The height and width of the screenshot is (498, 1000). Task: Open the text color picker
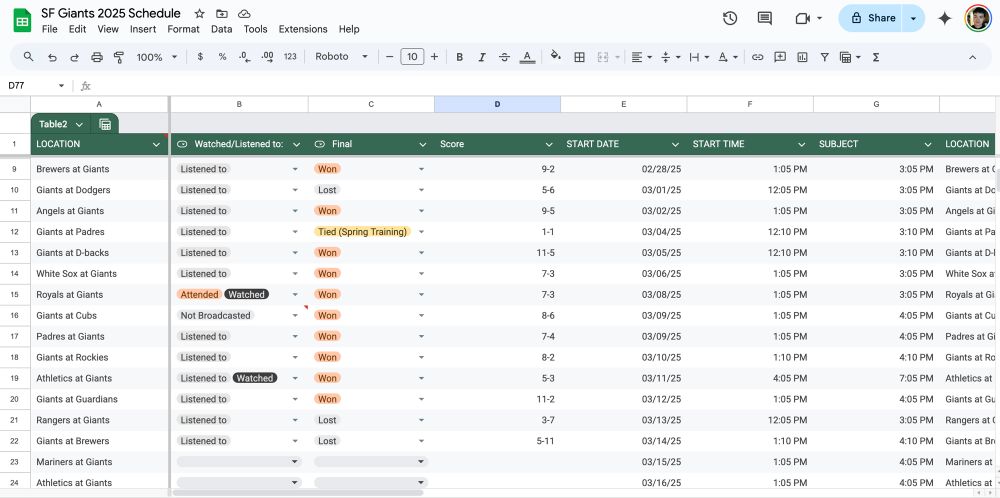527,57
